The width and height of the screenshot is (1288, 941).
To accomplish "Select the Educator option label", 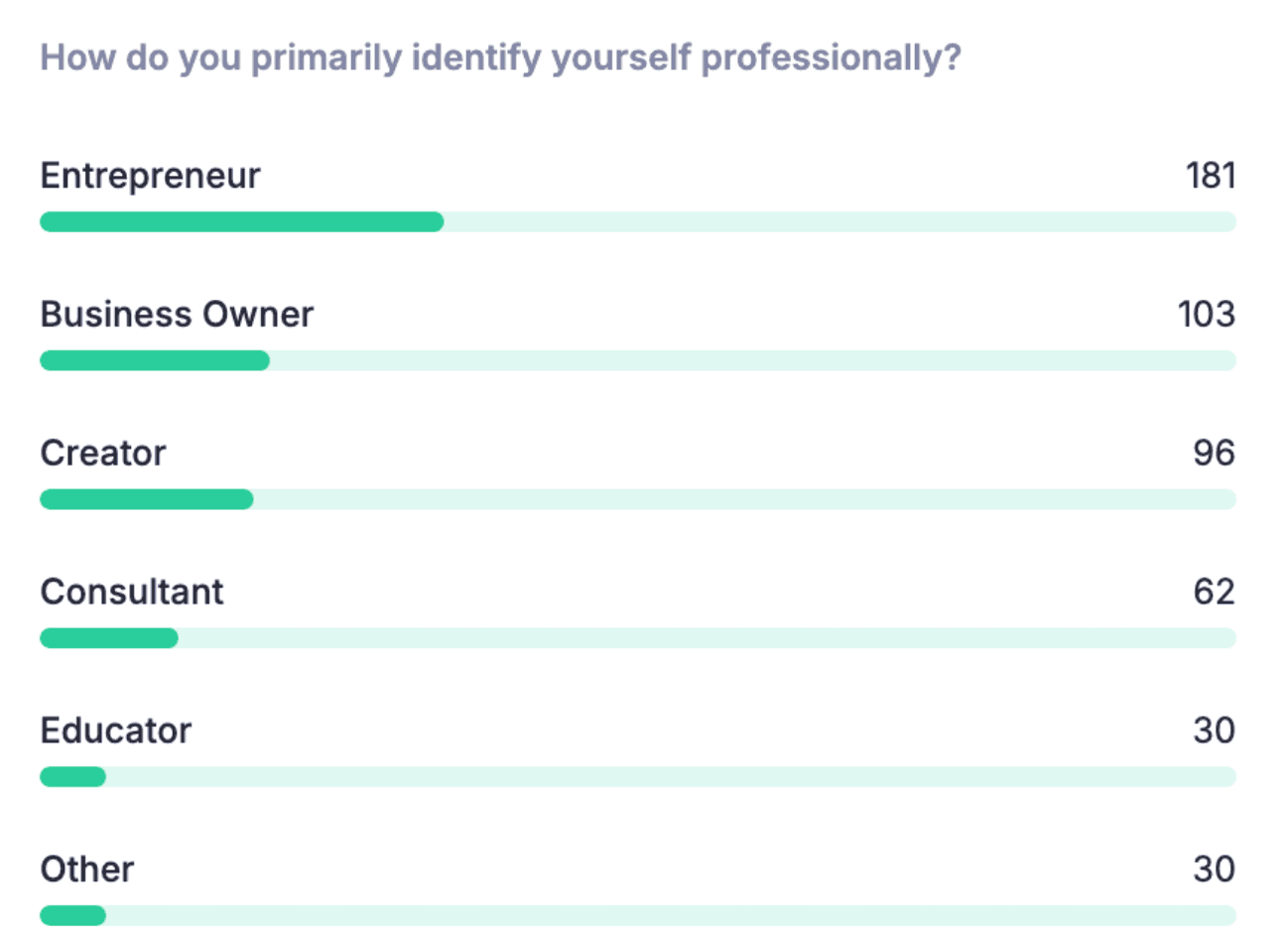I will coord(116,731).
